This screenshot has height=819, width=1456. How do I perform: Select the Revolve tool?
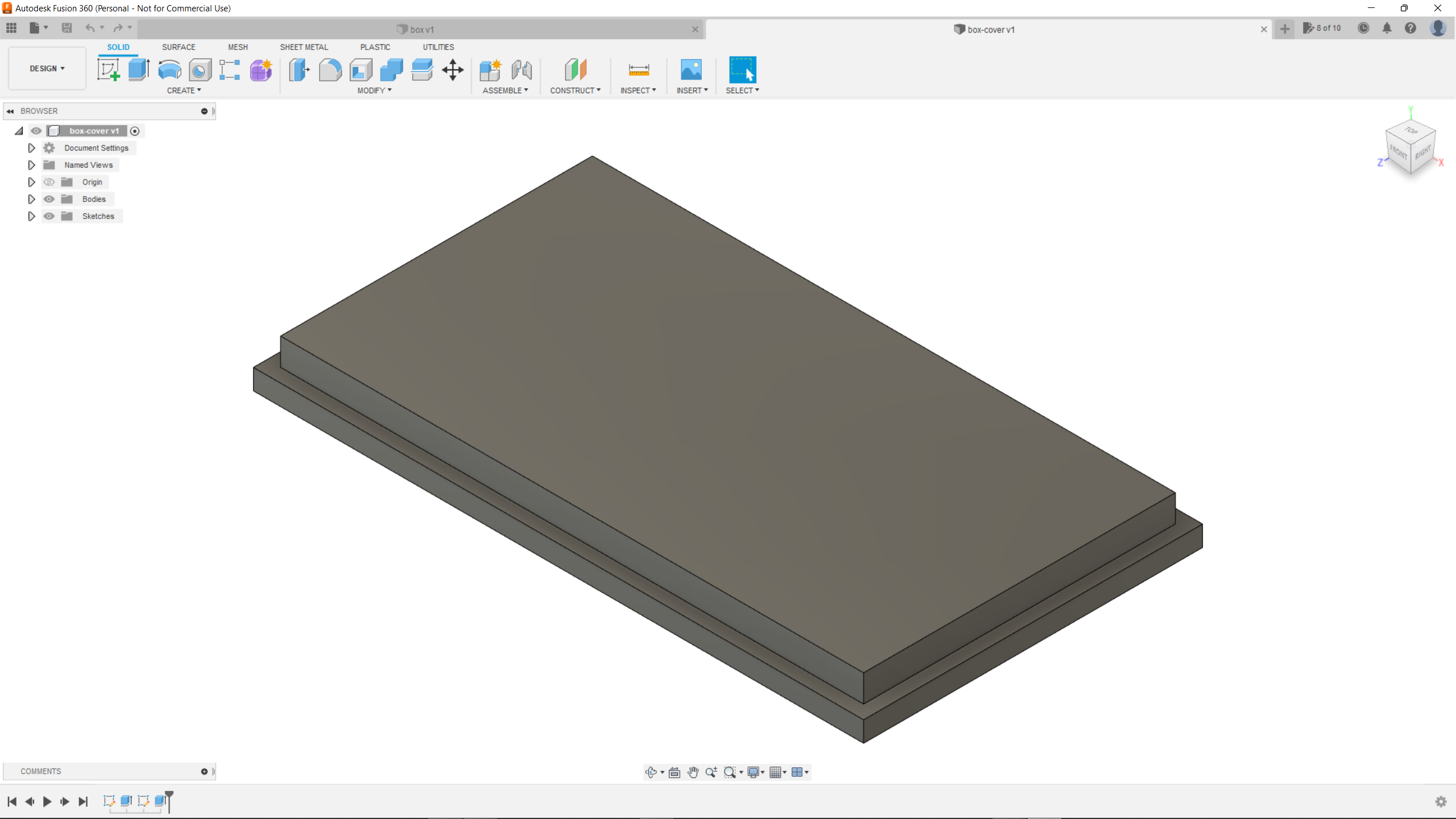coord(169,70)
